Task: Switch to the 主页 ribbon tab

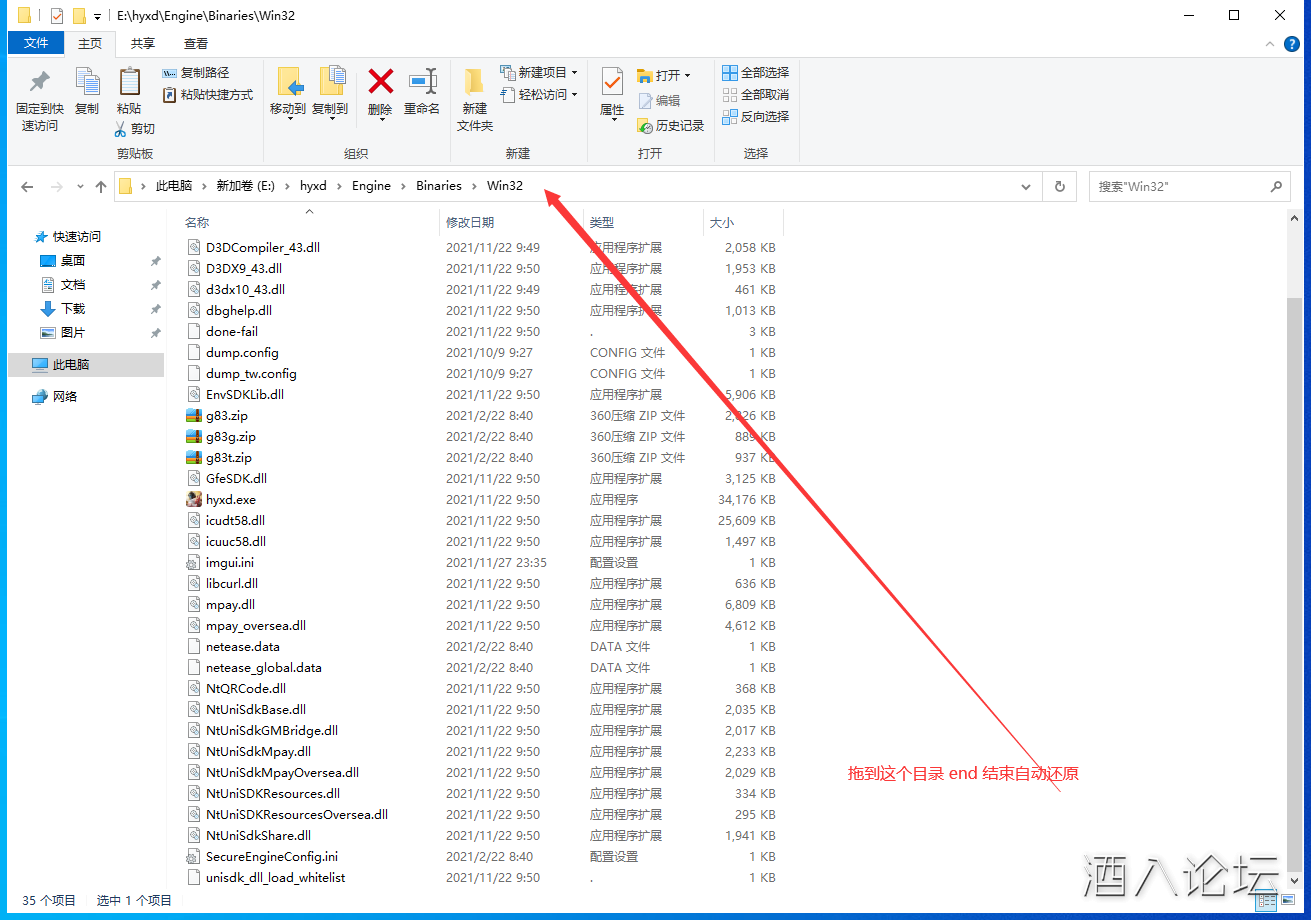Action: (90, 43)
